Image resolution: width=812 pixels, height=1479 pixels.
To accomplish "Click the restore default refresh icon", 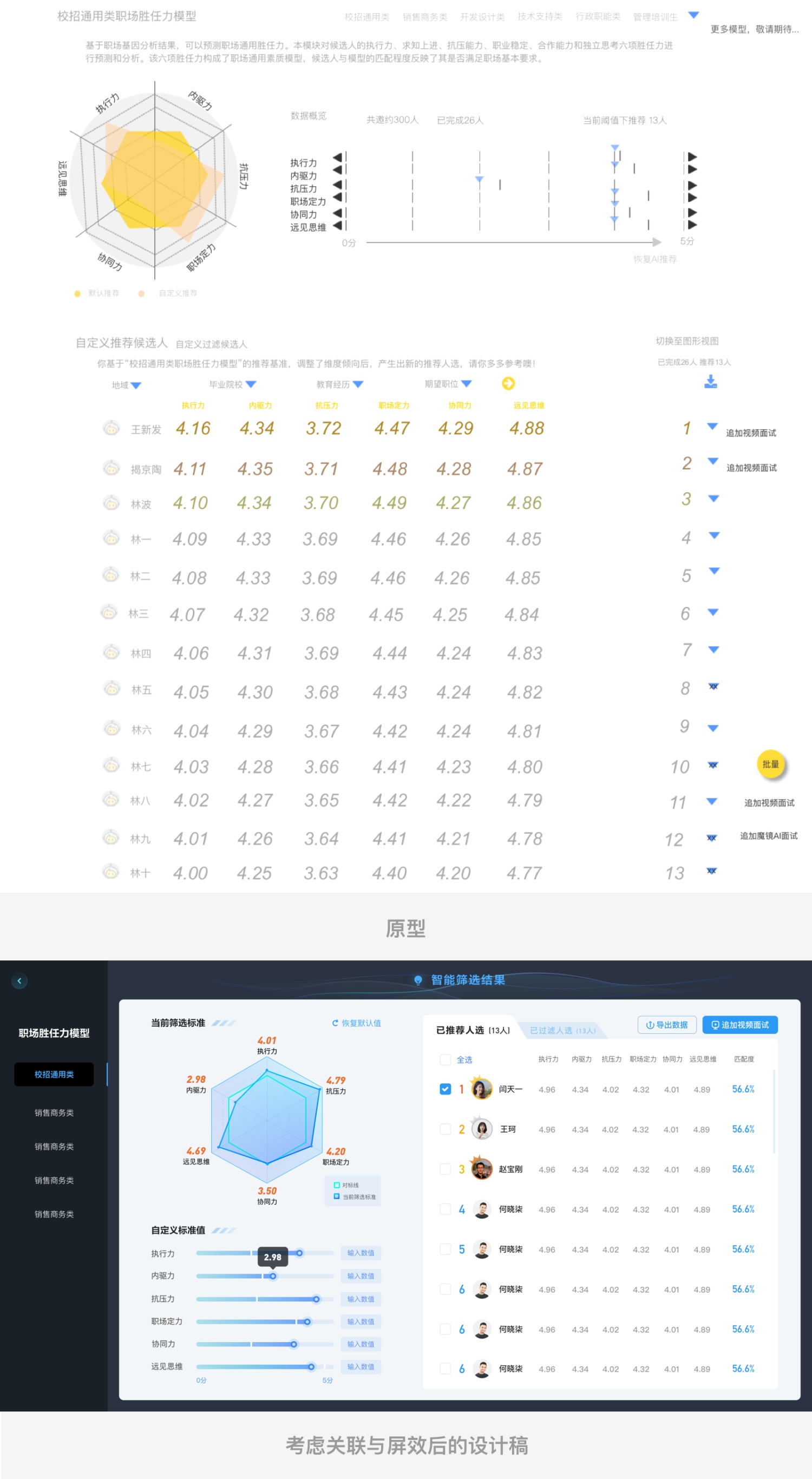I will point(335,1023).
